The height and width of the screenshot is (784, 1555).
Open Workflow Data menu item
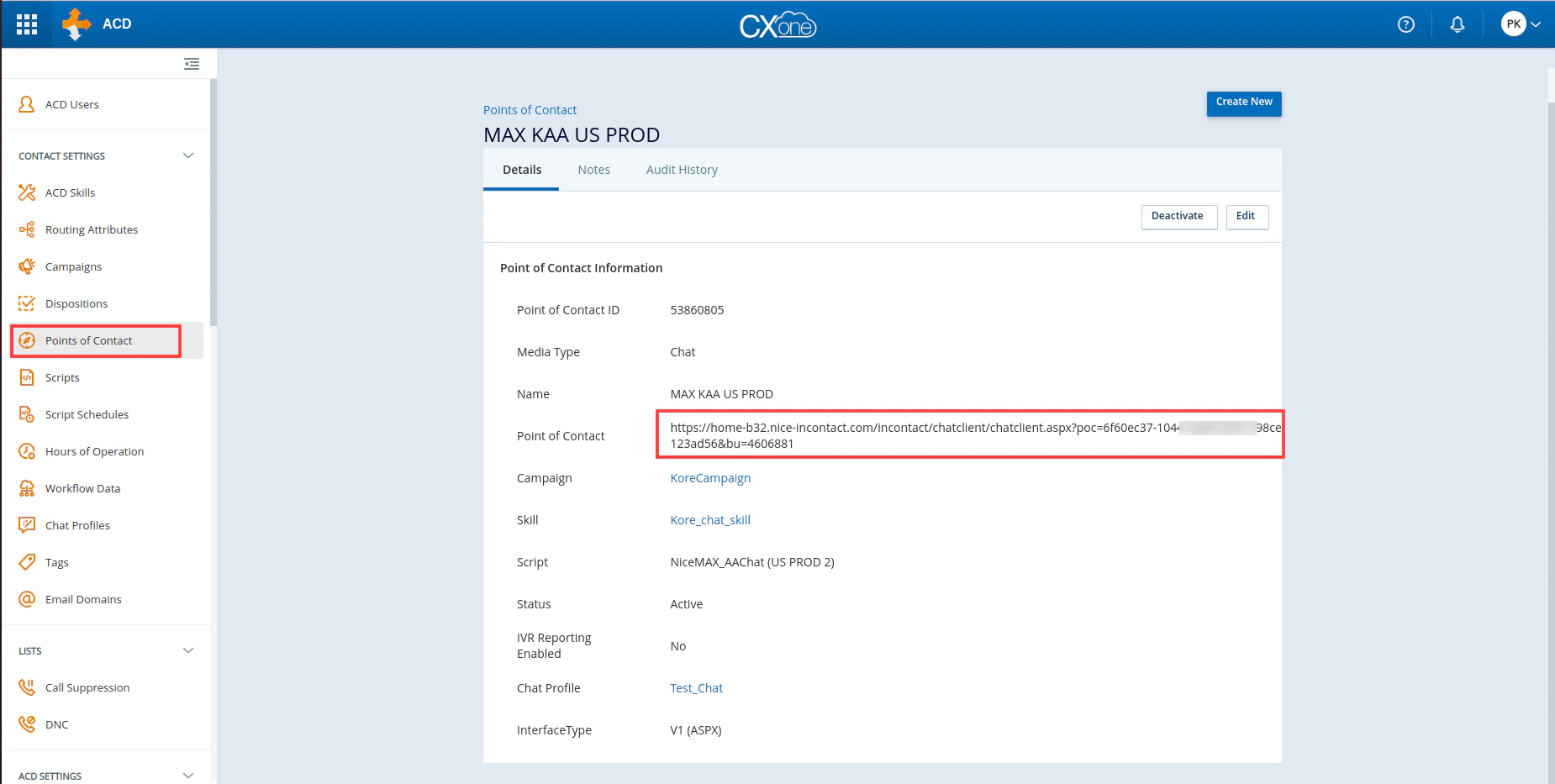point(83,488)
